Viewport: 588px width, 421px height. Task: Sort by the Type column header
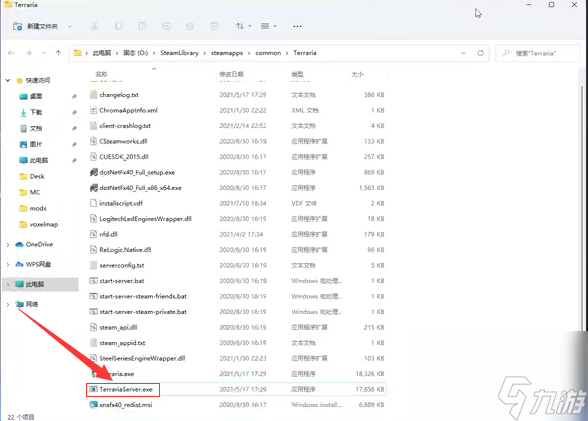297,74
